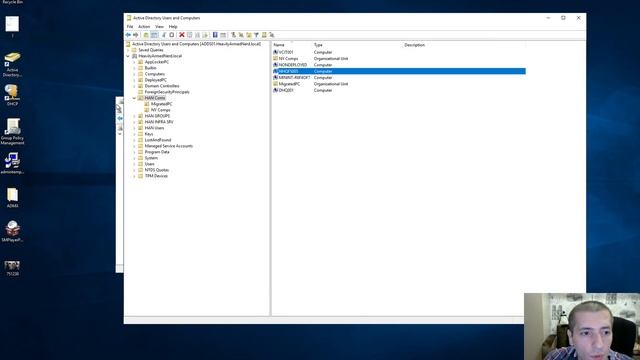Image resolution: width=640 pixels, height=360 pixels.
Task: Click the blue Help toolbar icon
Action: pos(215,35)
